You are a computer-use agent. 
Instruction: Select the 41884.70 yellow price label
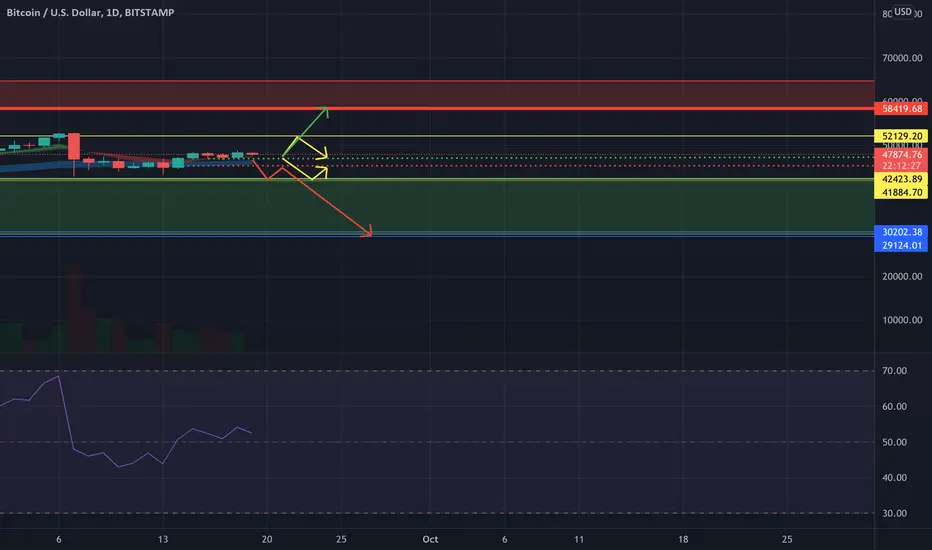901,192
